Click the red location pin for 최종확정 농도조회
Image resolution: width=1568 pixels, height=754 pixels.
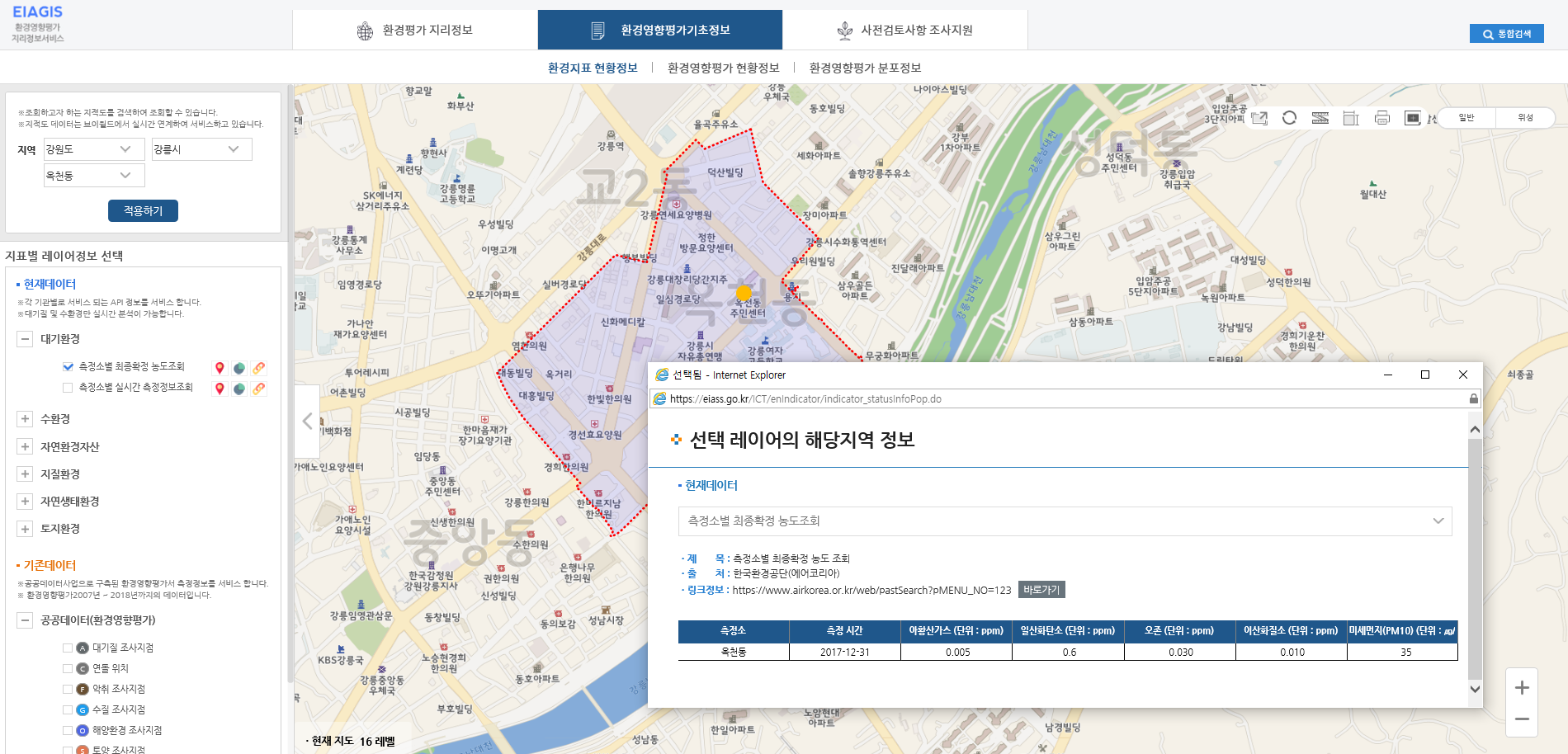(220, 368)
